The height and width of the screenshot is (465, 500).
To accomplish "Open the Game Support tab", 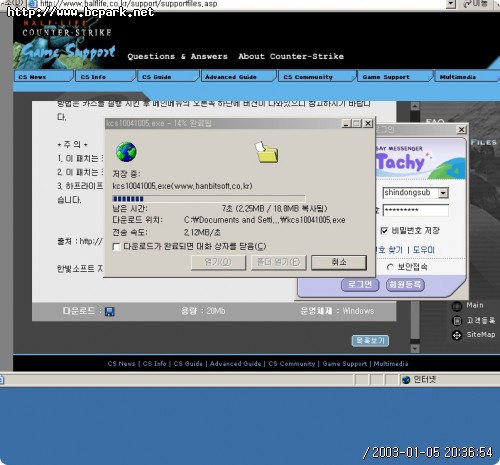I will pyautogui.click(x=395, y=76).
